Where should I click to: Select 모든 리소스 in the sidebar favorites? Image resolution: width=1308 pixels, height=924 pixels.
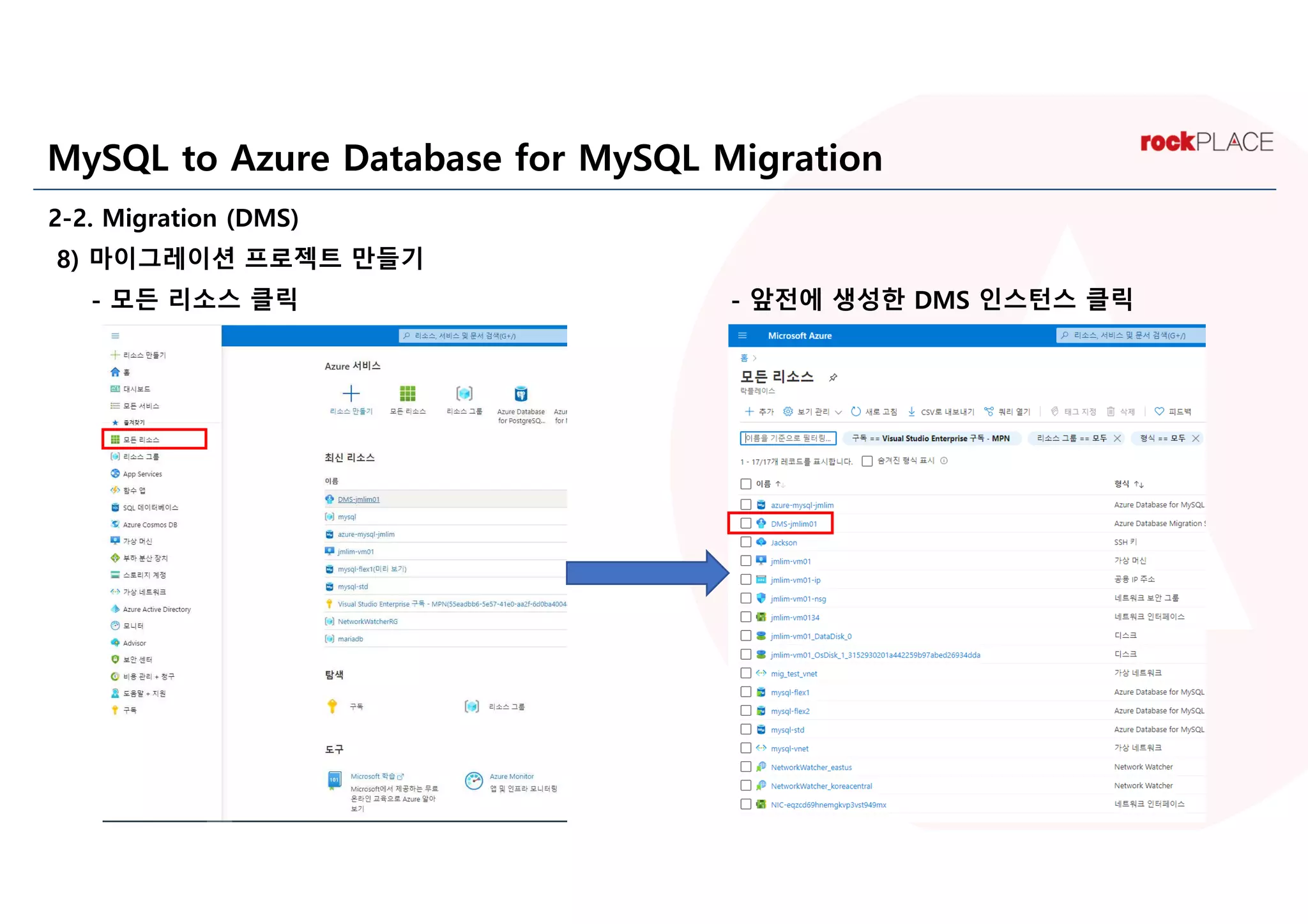[155, 439]
